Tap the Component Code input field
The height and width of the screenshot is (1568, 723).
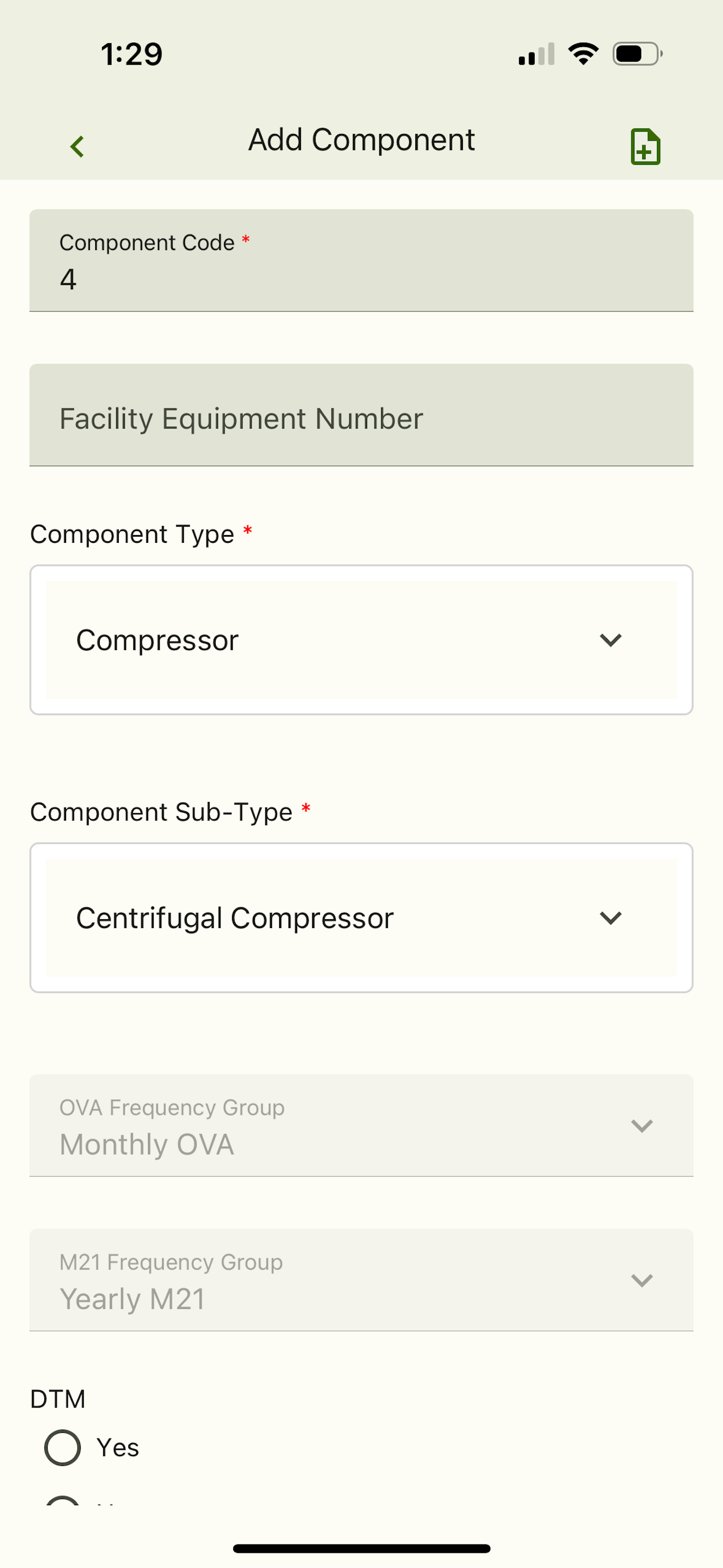361,261
